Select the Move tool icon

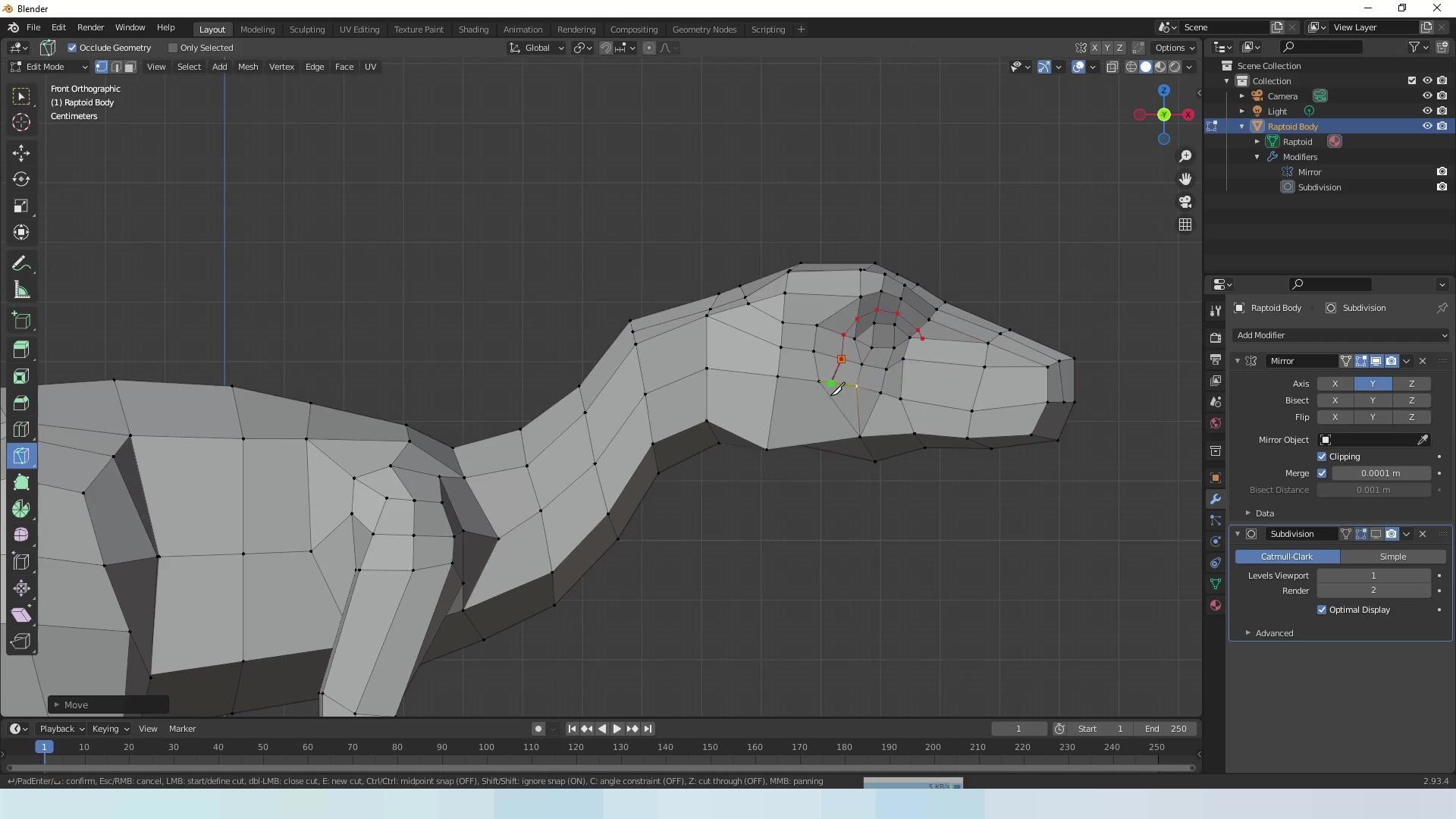tap(21, 153)
